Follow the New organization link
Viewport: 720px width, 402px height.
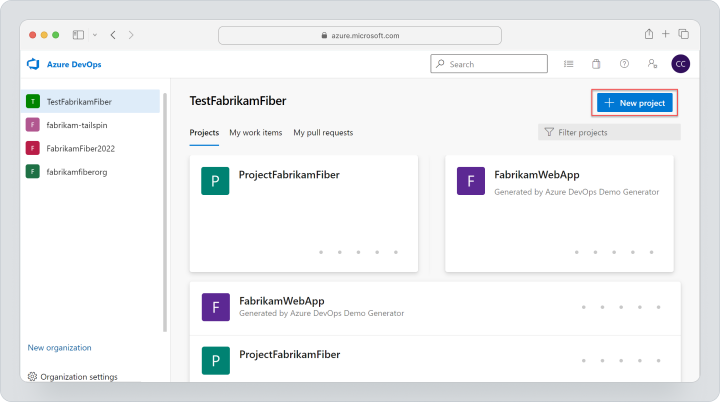[x=59, y=348]
